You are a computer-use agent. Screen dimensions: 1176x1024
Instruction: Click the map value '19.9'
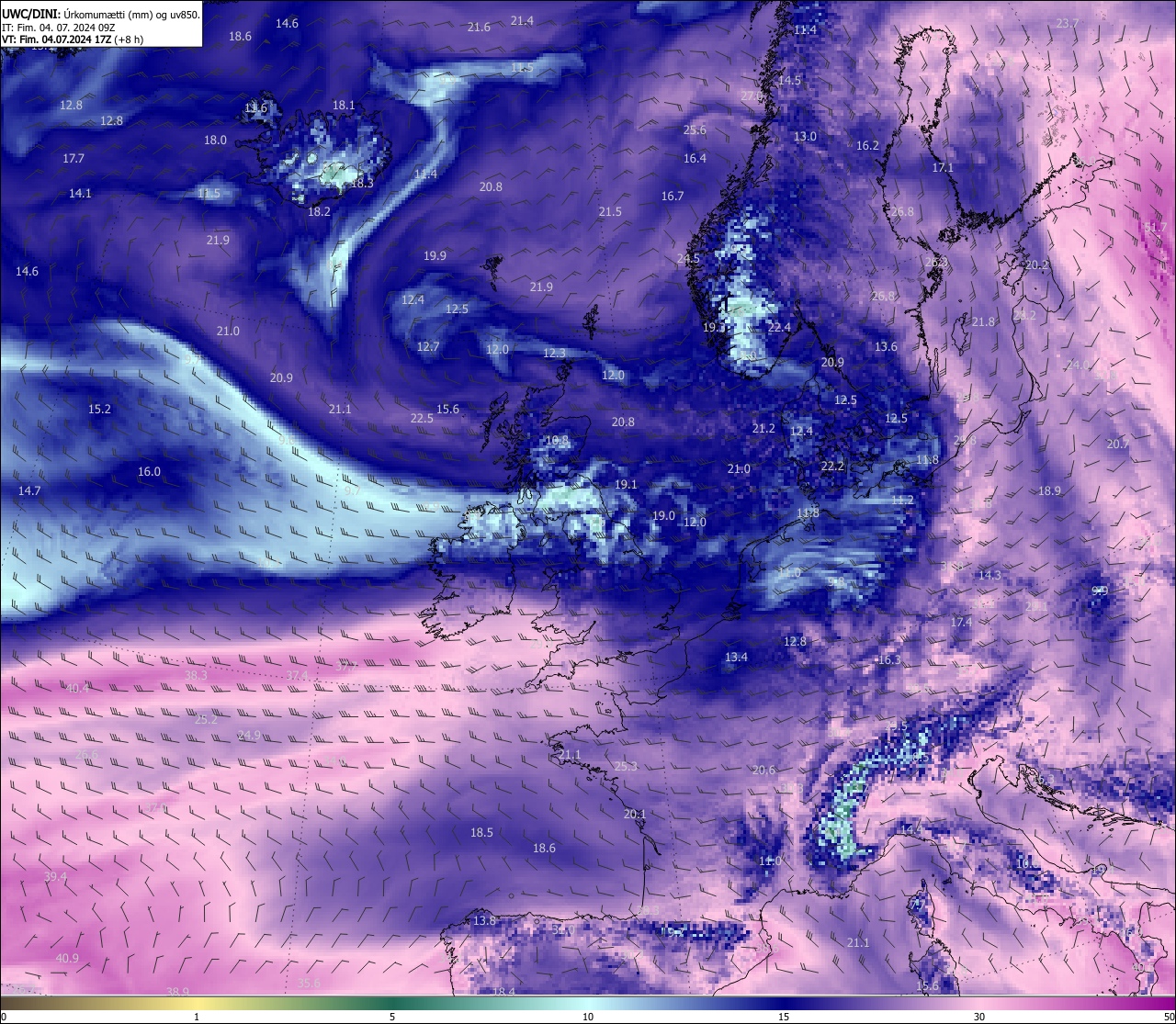pyautogui.click(x=435, y=255)
